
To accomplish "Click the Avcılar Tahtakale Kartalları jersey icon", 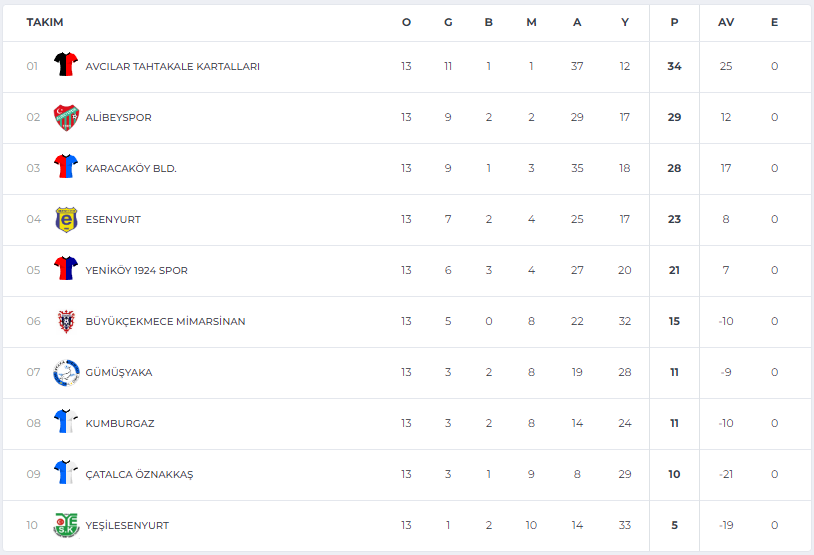I will click(66, 64).
